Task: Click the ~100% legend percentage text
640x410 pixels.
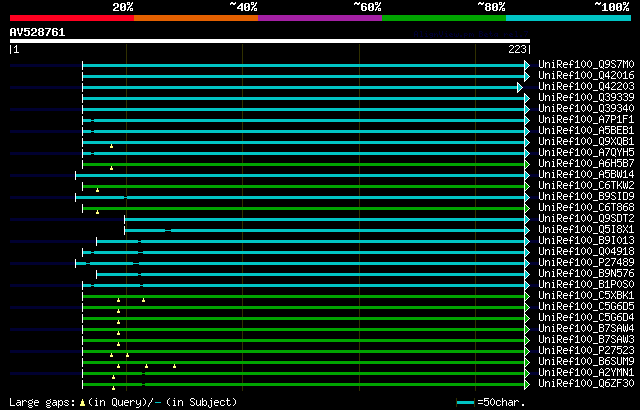Action: pyautogui.click(x=612, y=7)
